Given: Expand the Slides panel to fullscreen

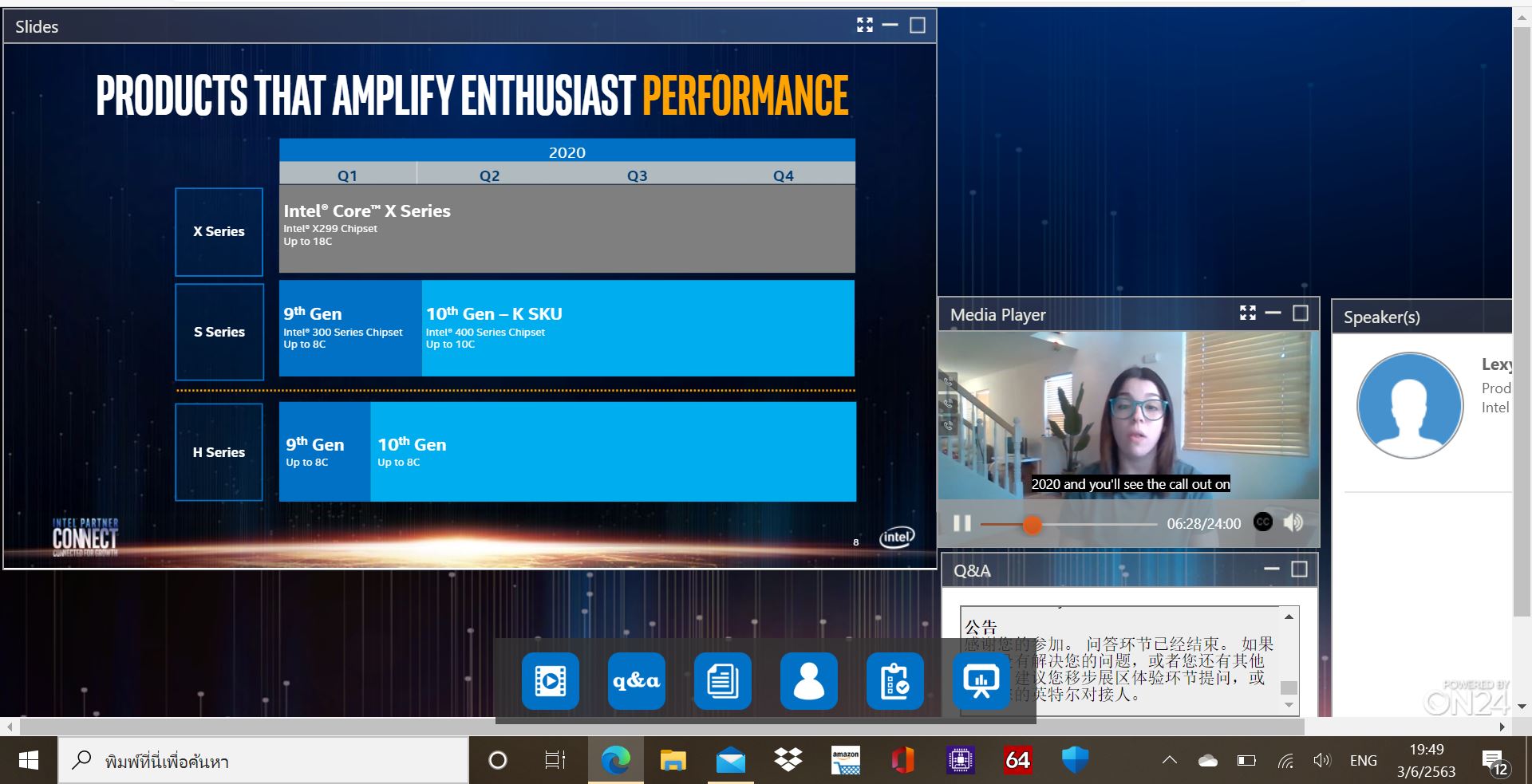Looking at the screenshot, I should point(865,26).
